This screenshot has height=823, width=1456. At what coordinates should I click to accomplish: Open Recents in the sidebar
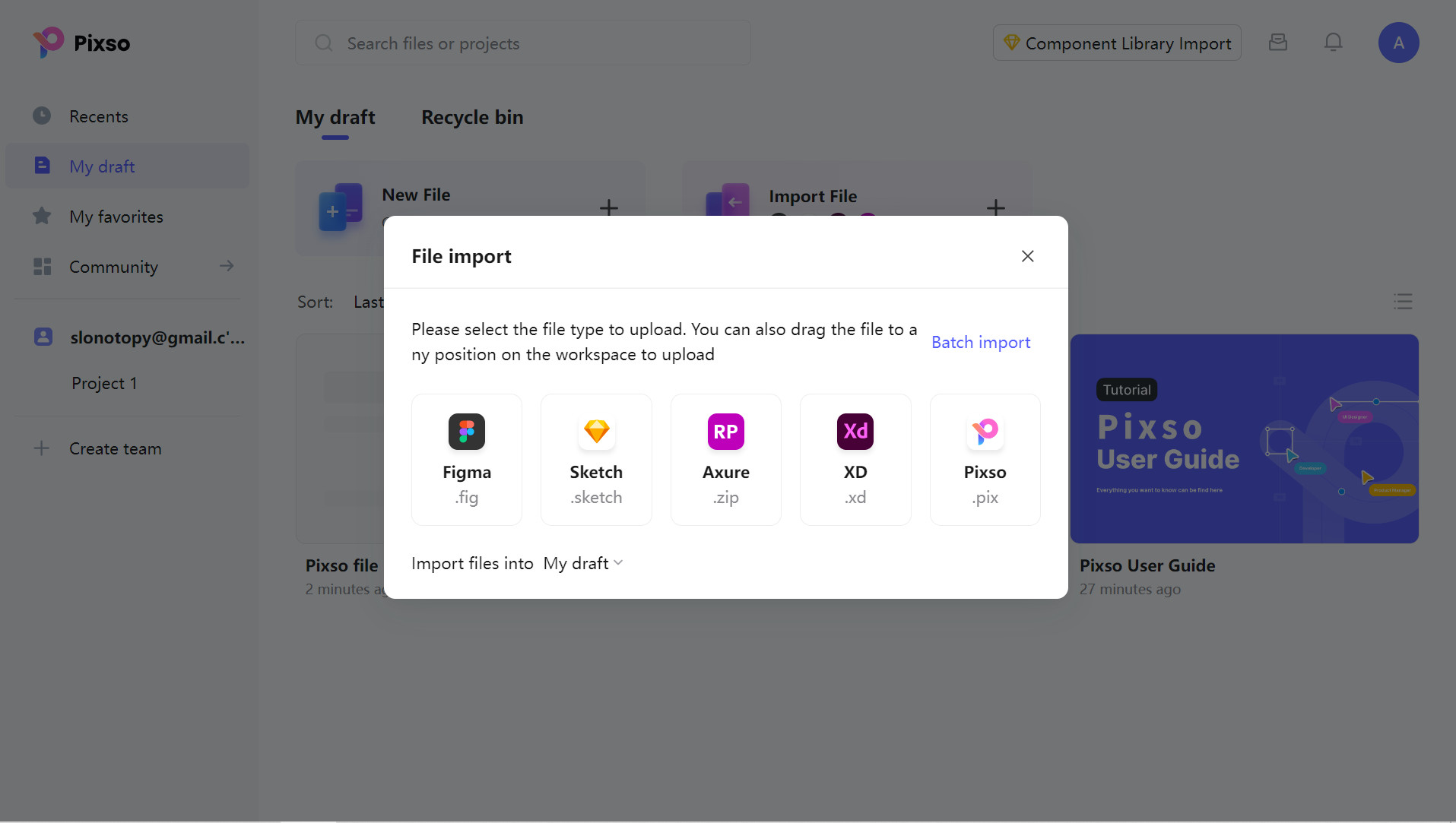point(127,116)
